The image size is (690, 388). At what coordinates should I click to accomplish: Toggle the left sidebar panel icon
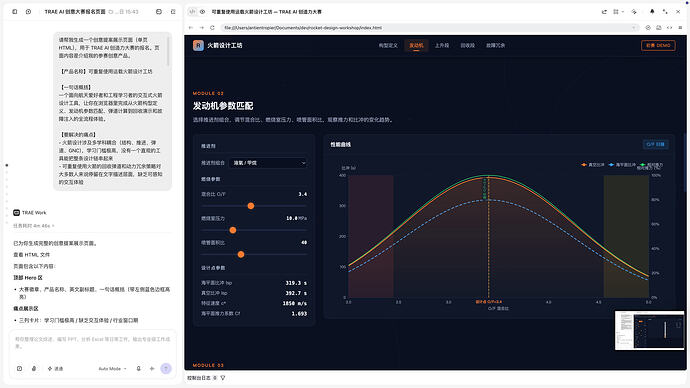(15, 12)
